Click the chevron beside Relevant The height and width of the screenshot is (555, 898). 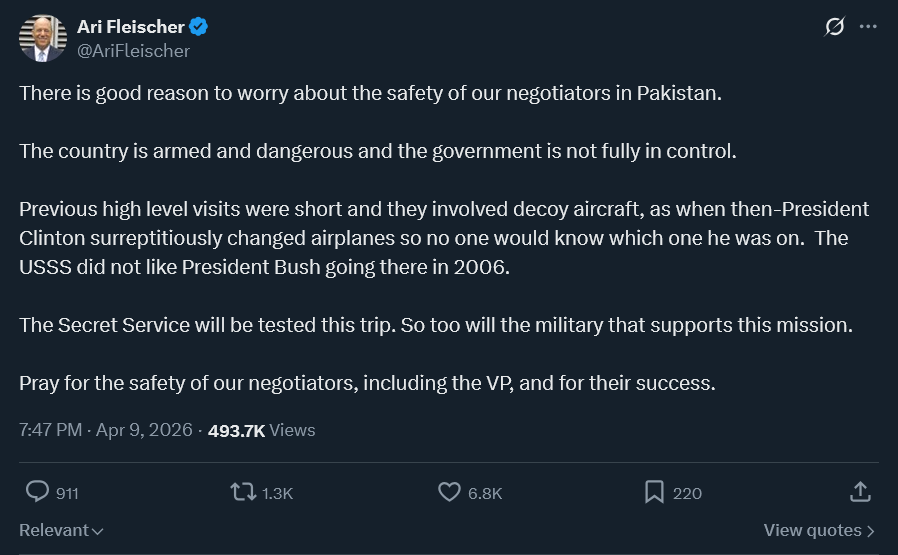pyautogui.click(x=97, y=532)
